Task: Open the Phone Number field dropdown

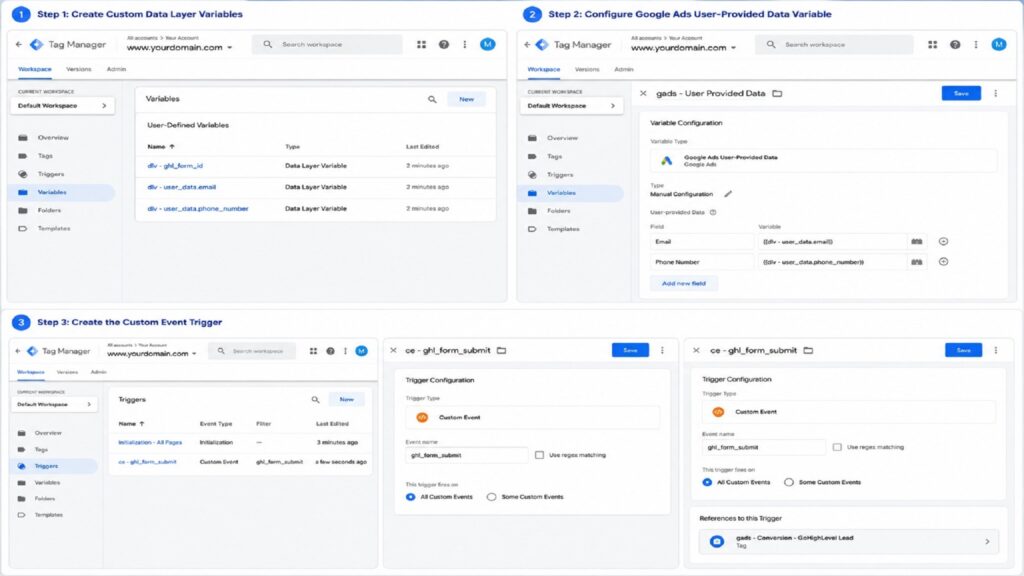Action: tap(702, 262)
